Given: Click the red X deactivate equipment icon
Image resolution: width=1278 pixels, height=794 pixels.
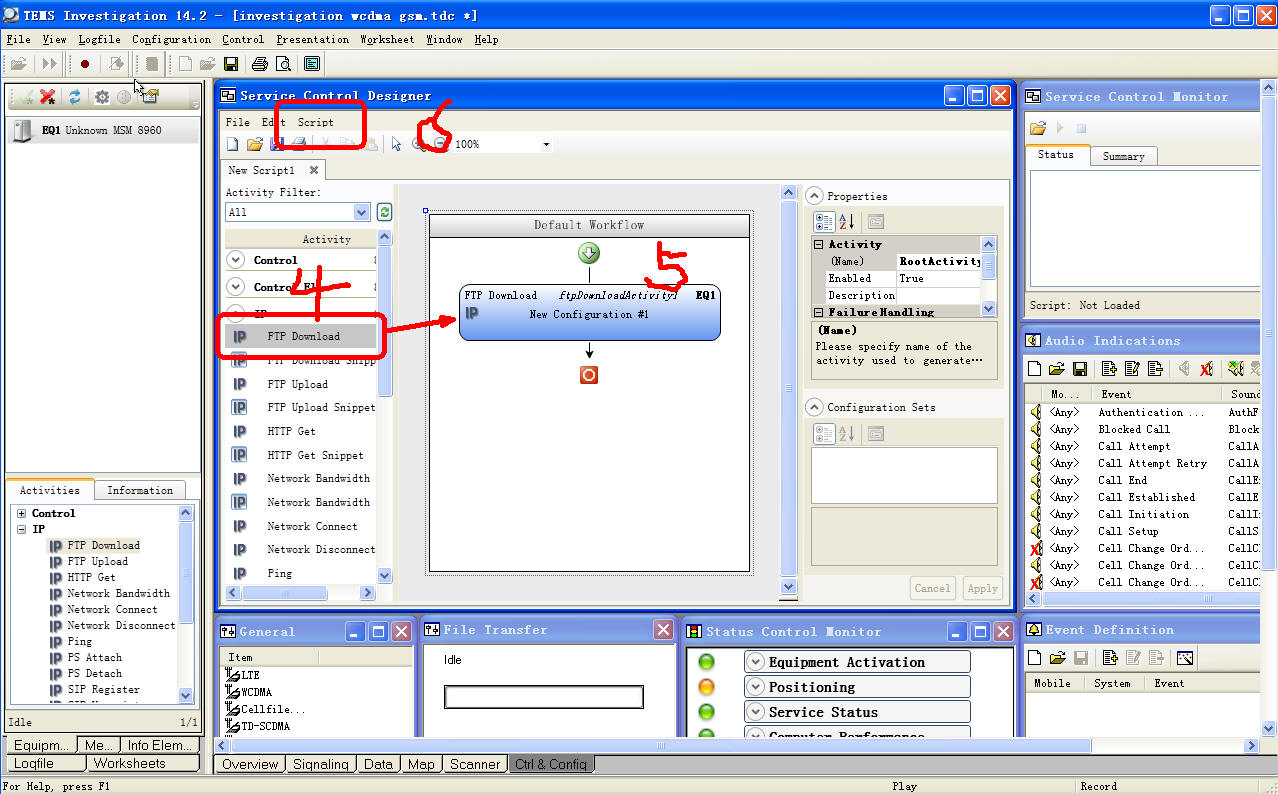Looking at the screenshot, I should pos(47,97).
